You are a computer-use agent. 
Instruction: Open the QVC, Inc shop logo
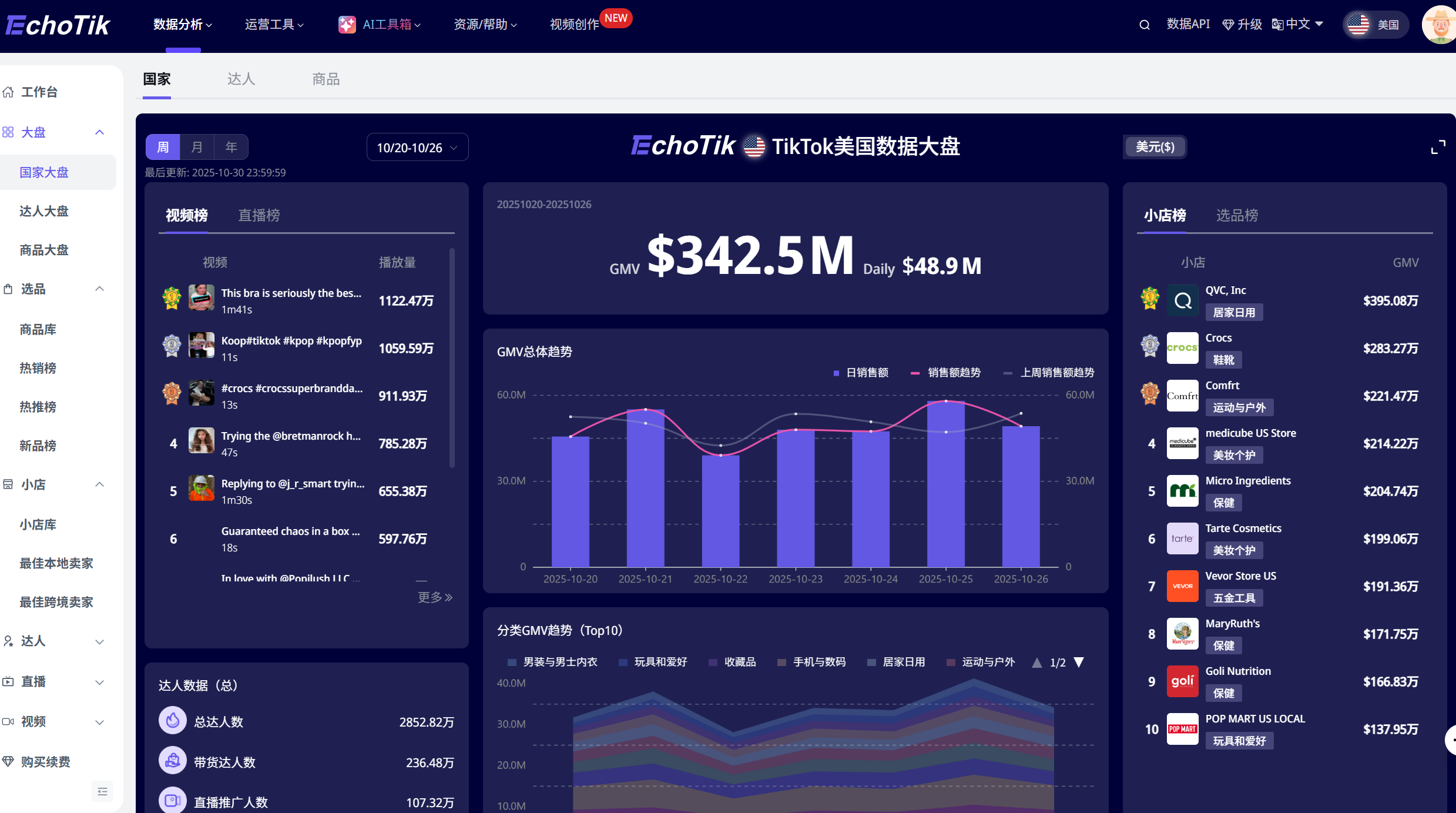[1182, 300]
